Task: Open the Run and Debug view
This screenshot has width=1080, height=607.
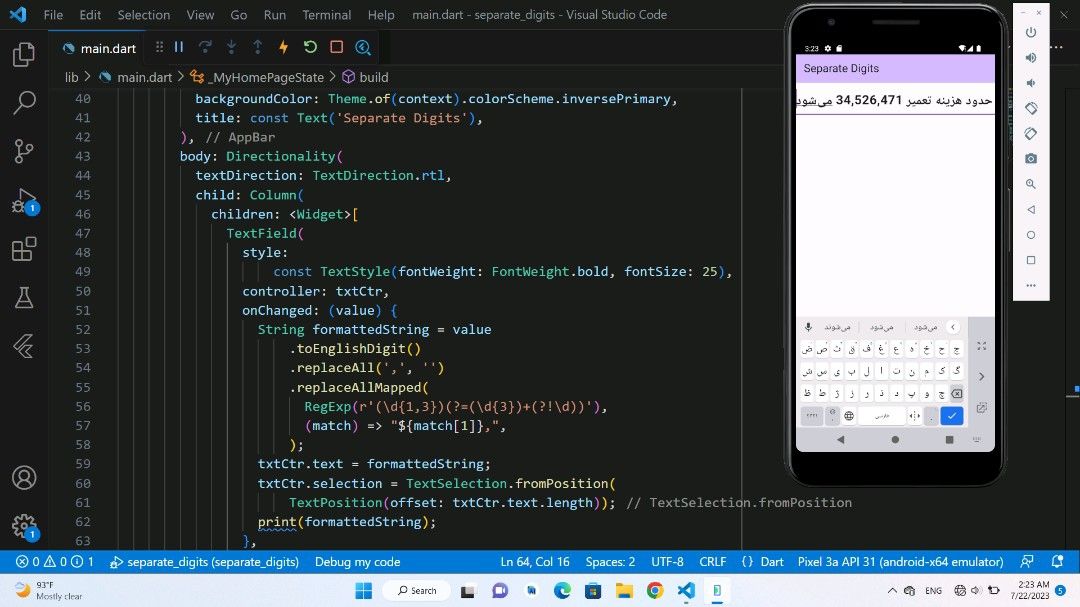Action: pyautogui.click(x=24, y=200)
